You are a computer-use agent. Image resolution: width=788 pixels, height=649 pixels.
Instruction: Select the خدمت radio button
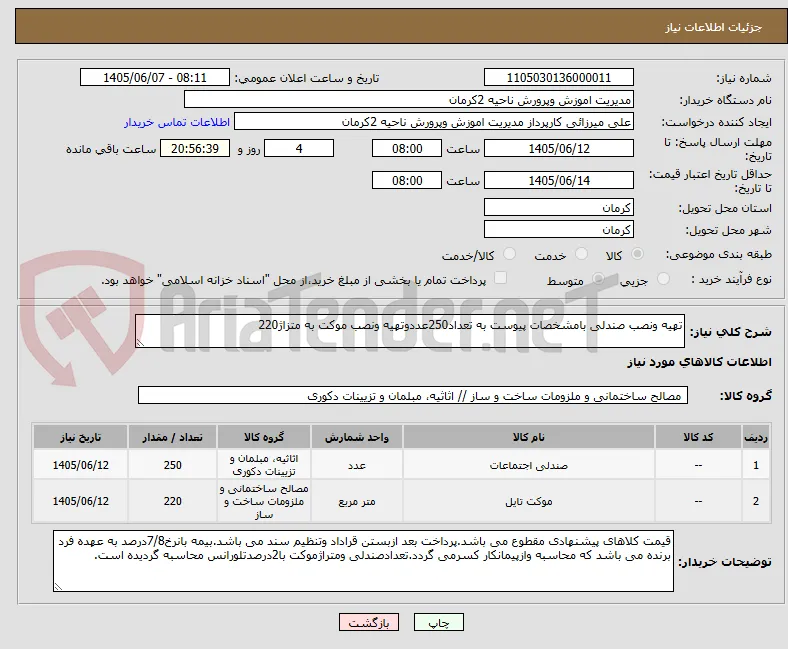tap(581, 254)
